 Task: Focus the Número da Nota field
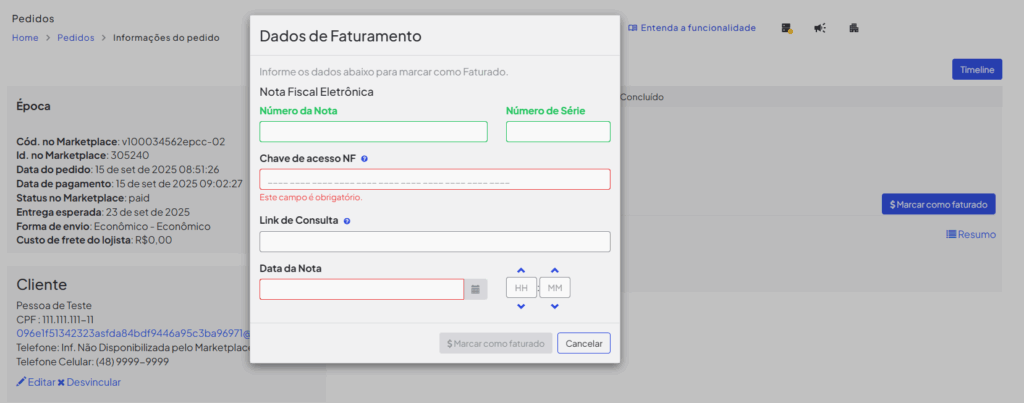(x=374, y=132)
